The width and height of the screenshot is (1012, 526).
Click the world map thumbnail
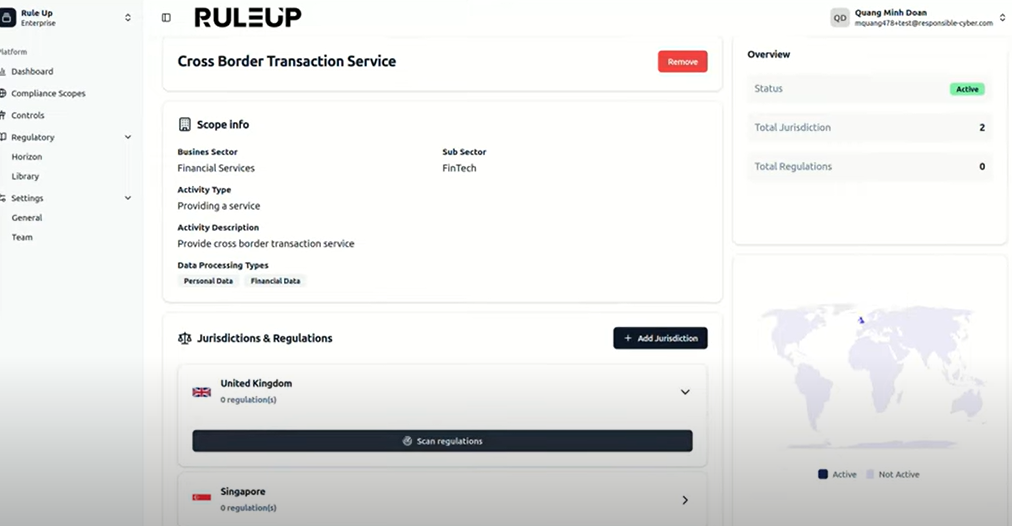pos(872,378)
